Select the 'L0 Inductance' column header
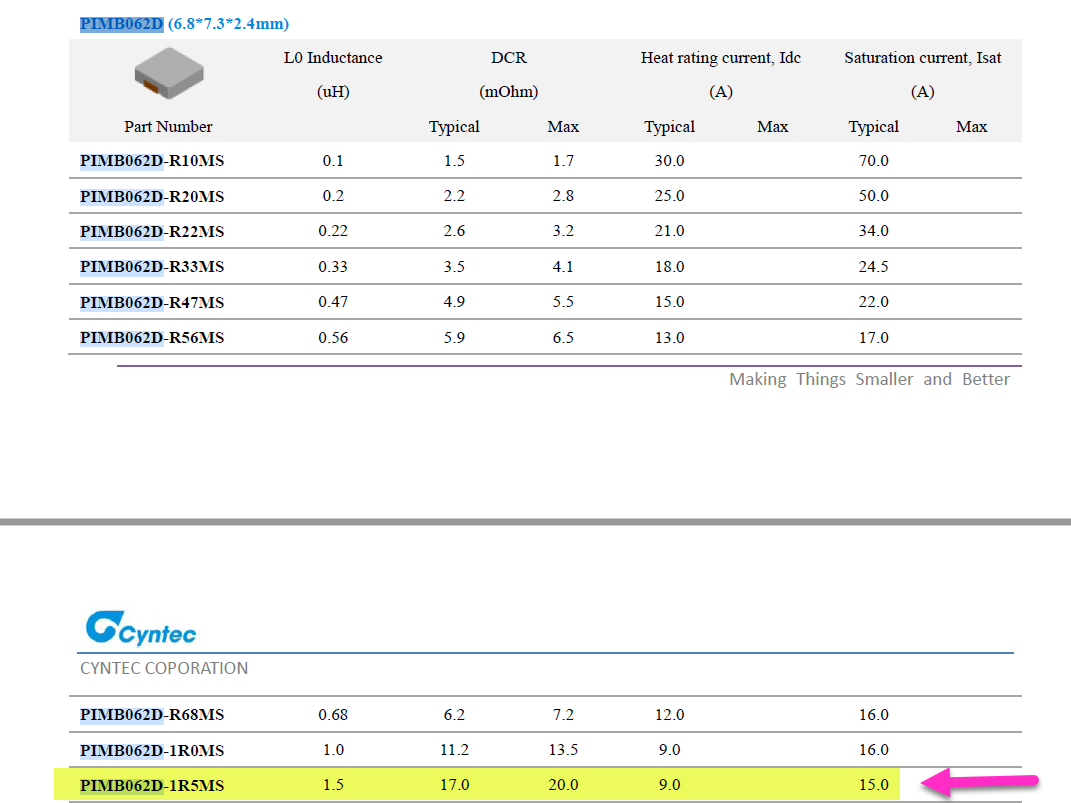 [333, 58]
